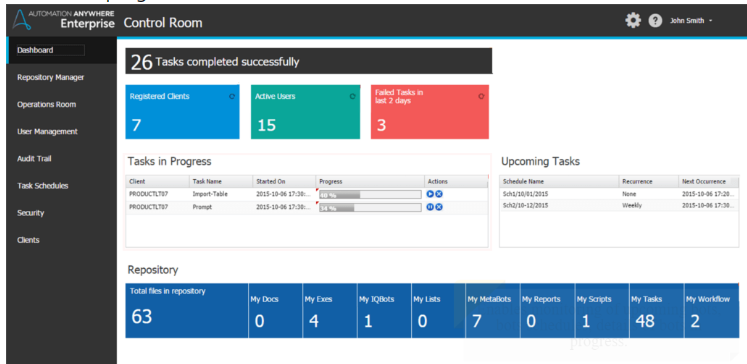Viewport: 747px width, 364px height.
Task: Click the Failed Tasks in last 2 days tile
Action: [x=430, y=112]
